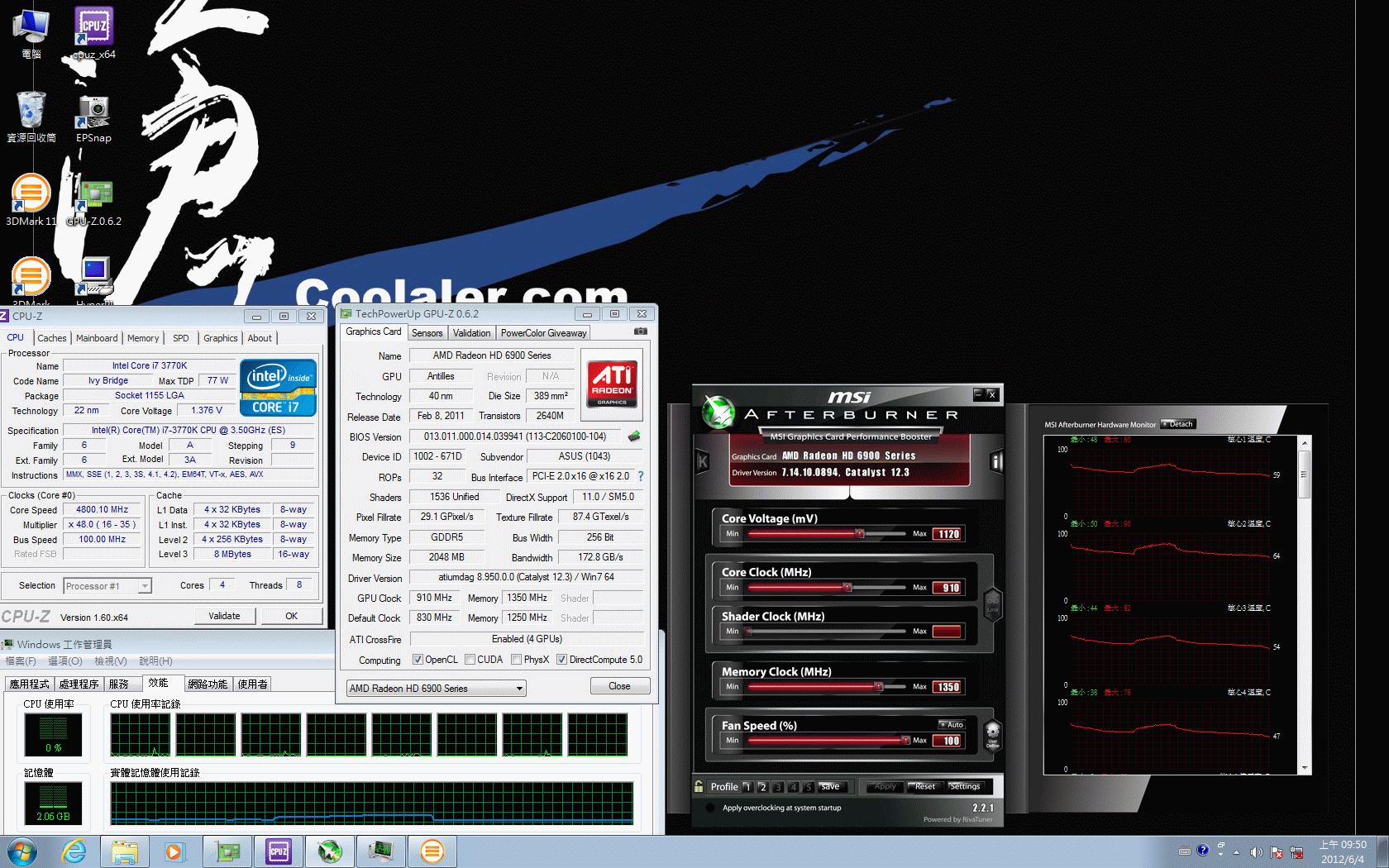The height and width of the screenshot is (868, 1389).
Task: Switch to the Memory tab in CPU-Z
Action: point(143,338)
